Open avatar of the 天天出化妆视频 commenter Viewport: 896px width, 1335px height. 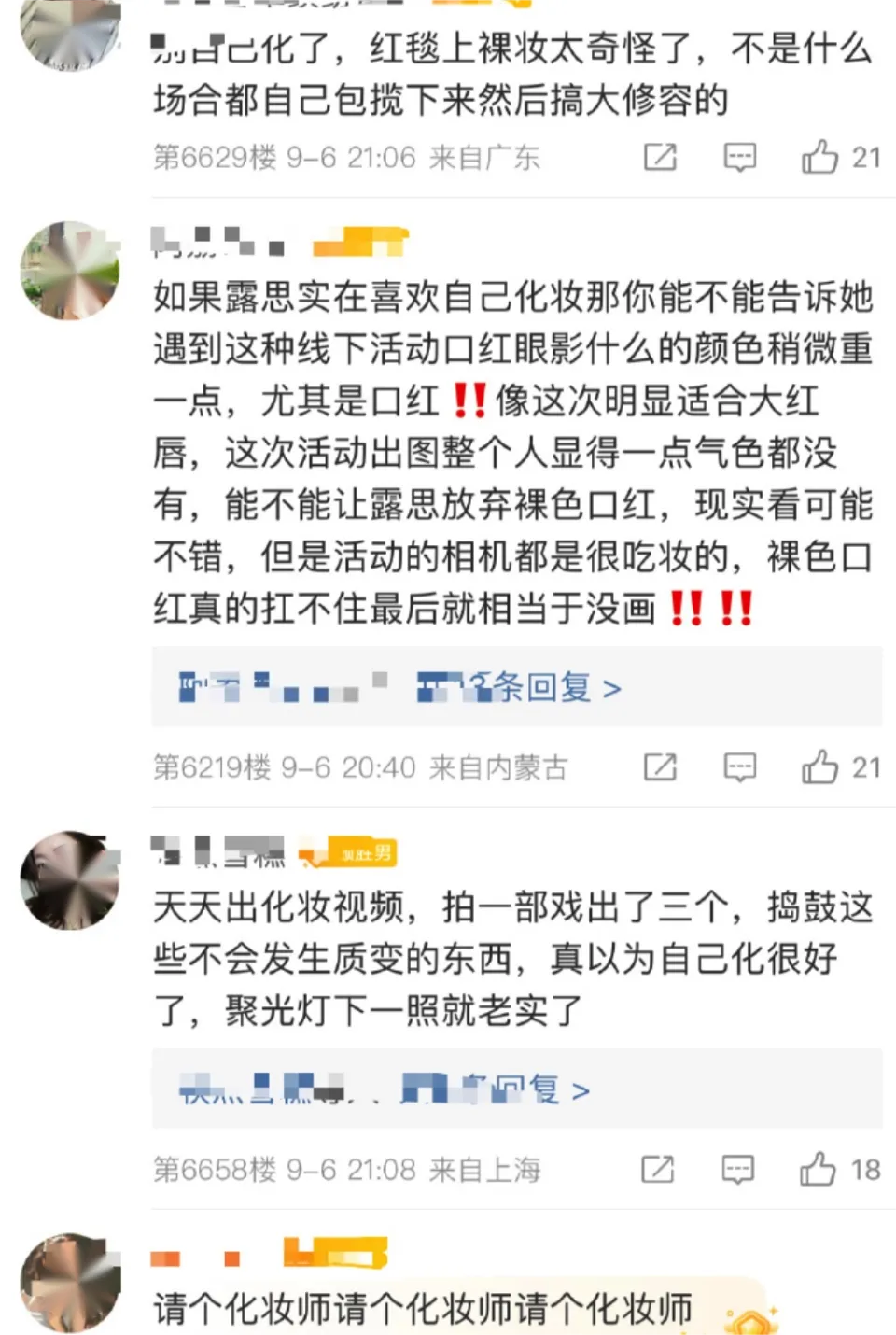pos(70,880)
